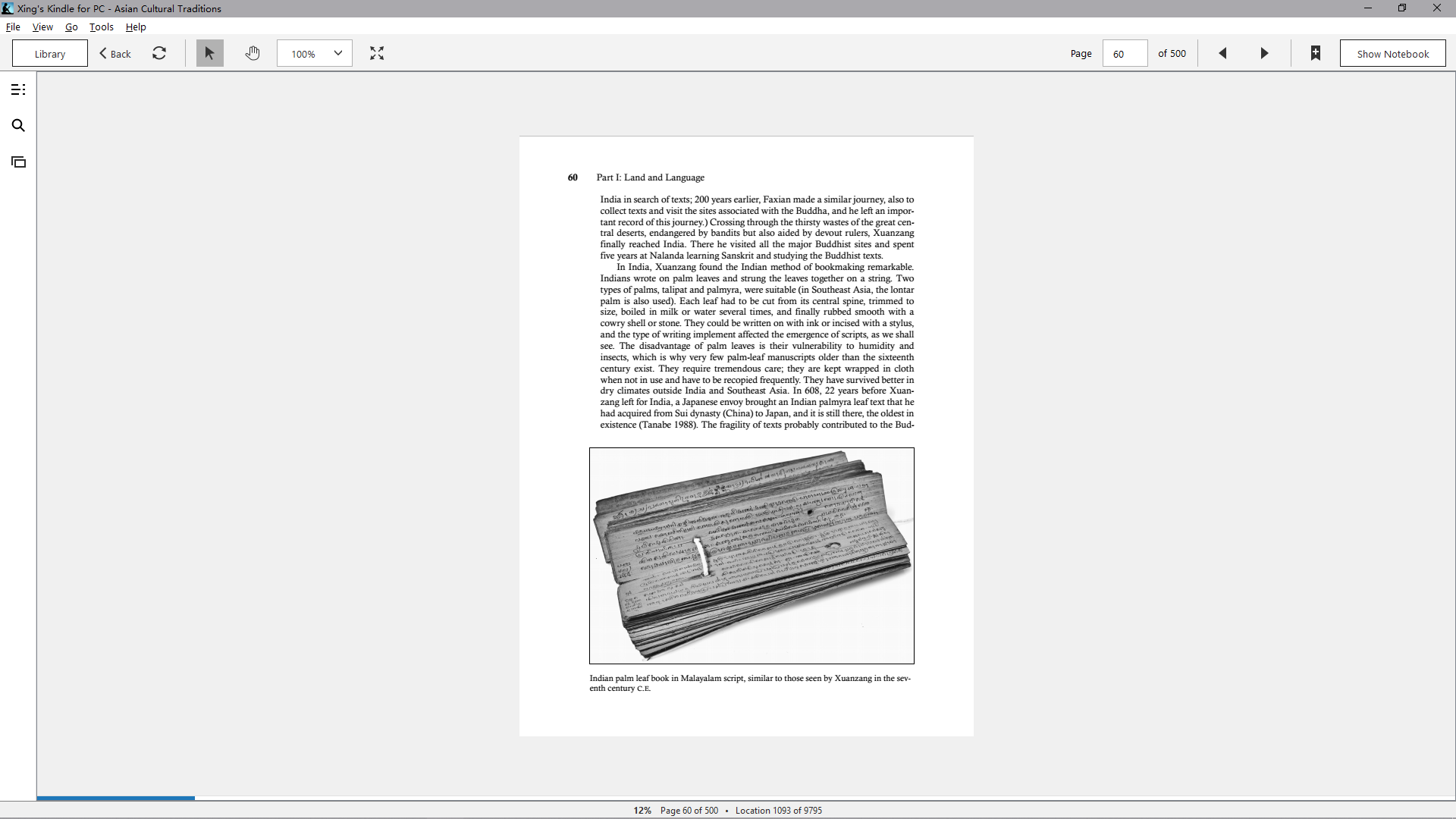Click the image caption about Malayalam script
Screen dimensions: 1456x819
750,683
